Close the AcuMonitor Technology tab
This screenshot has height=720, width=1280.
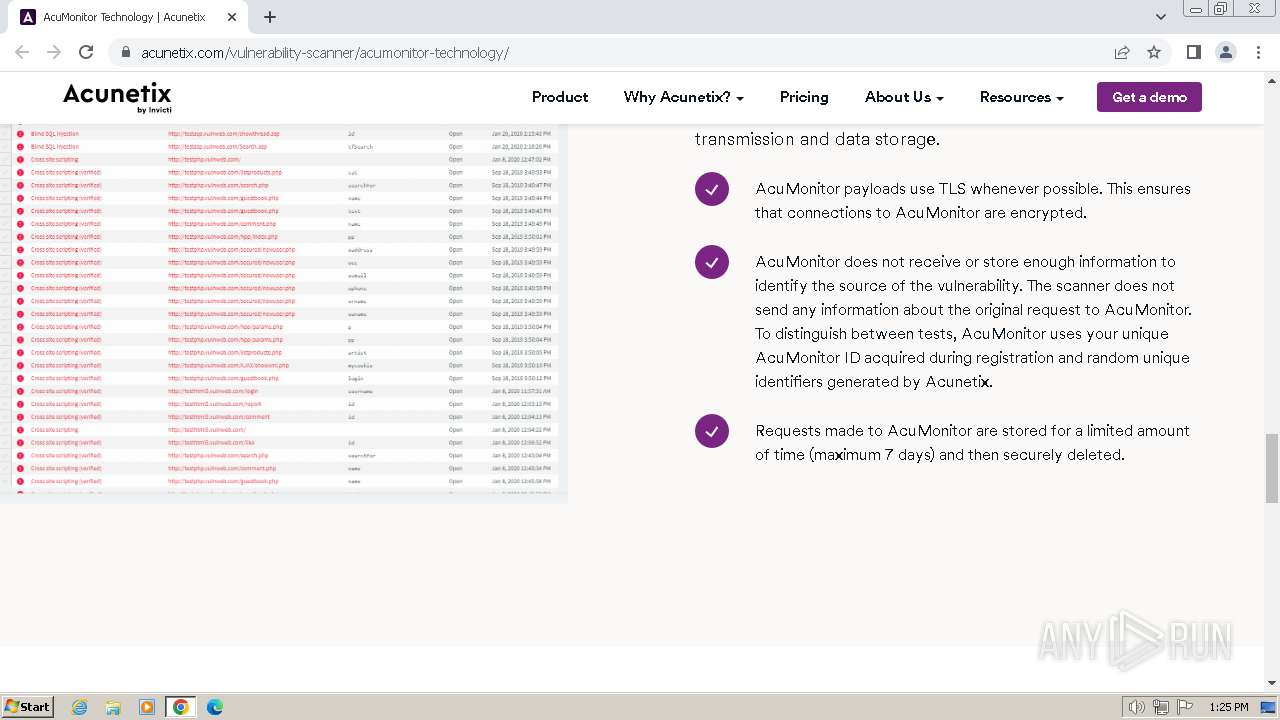(232, 17)
